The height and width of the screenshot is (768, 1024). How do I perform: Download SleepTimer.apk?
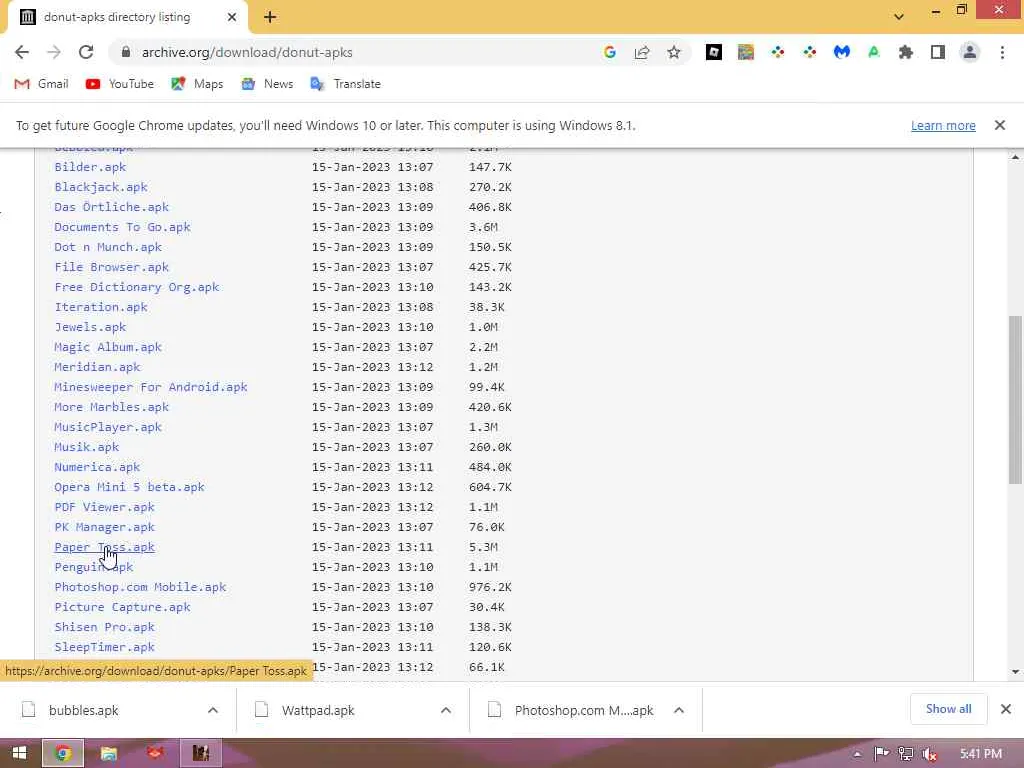(104, 647)
